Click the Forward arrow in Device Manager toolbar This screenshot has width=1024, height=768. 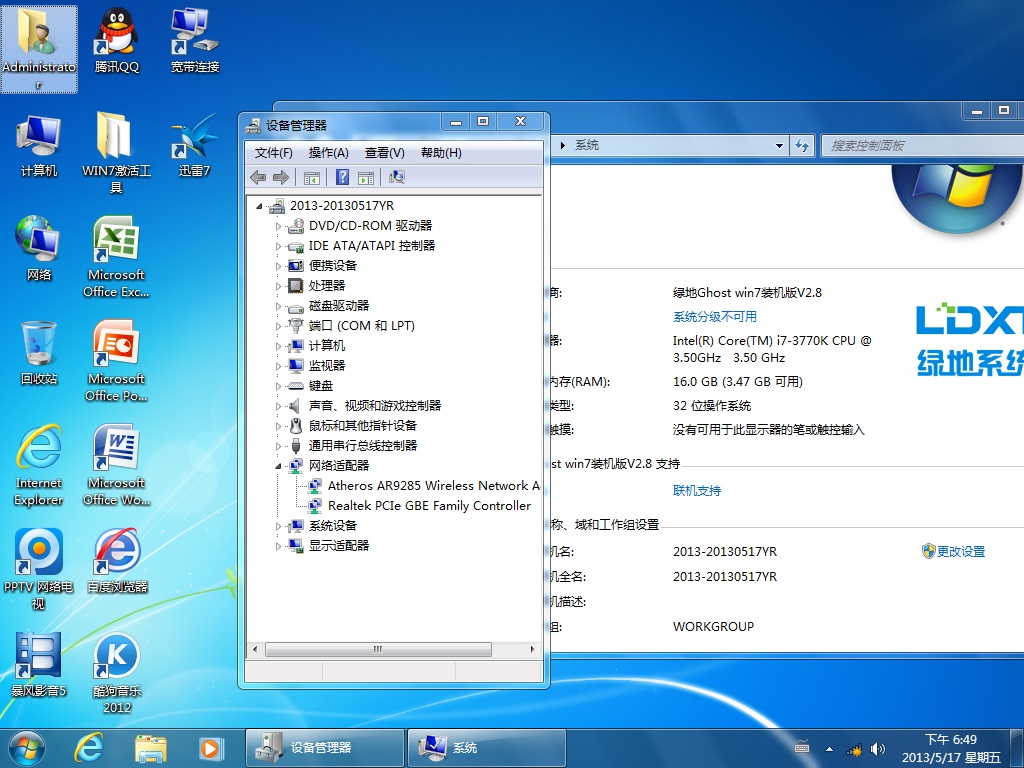tap(281, 177)
